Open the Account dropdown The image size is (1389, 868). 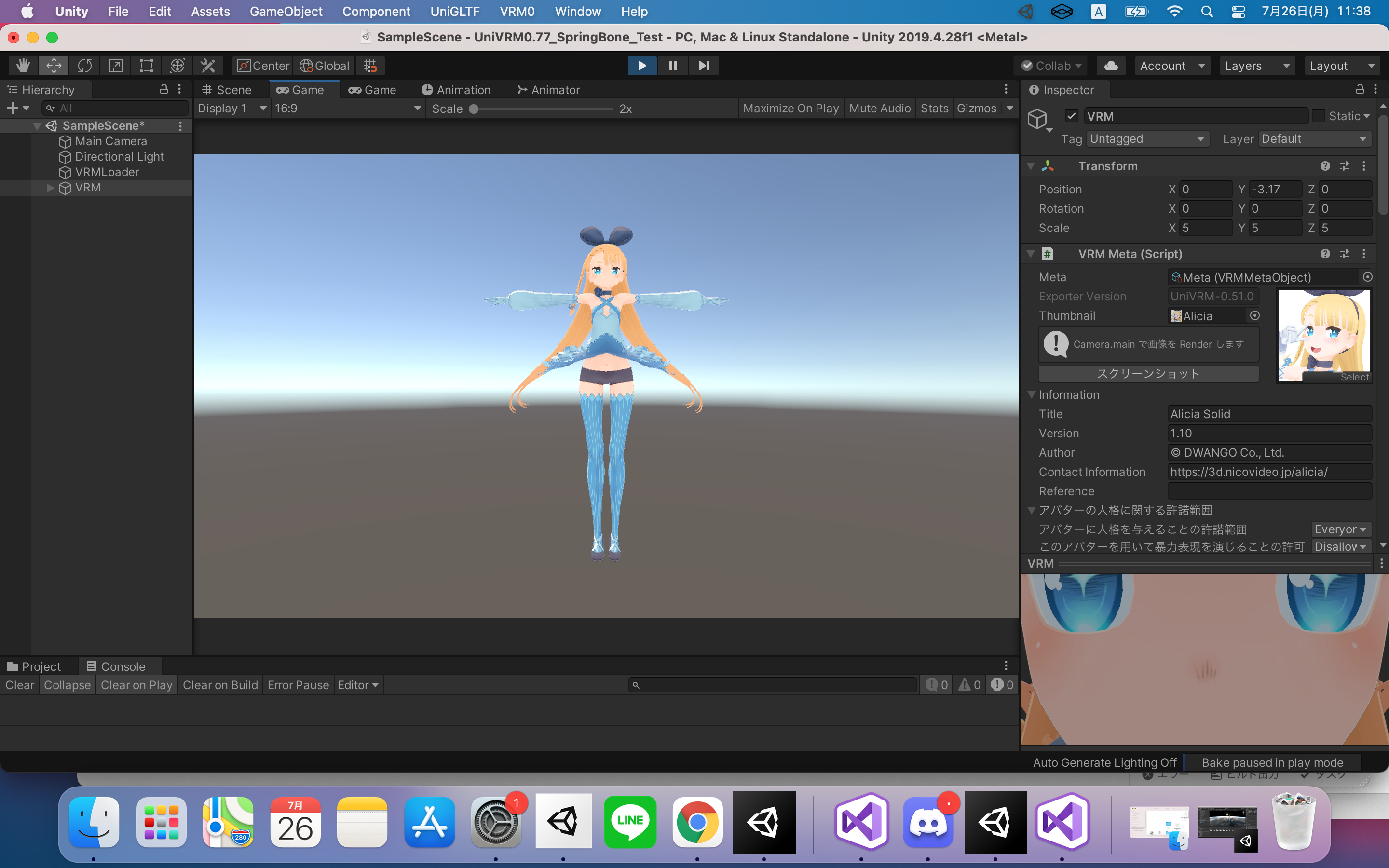coord(1172,66)
